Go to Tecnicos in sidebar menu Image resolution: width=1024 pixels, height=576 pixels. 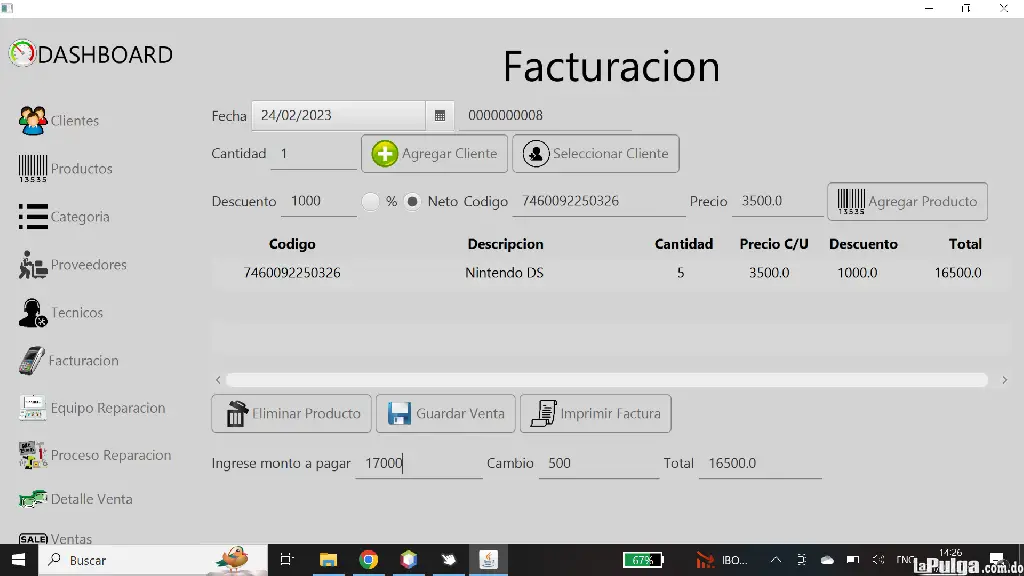pyautogui.click(x=77, y=313)
